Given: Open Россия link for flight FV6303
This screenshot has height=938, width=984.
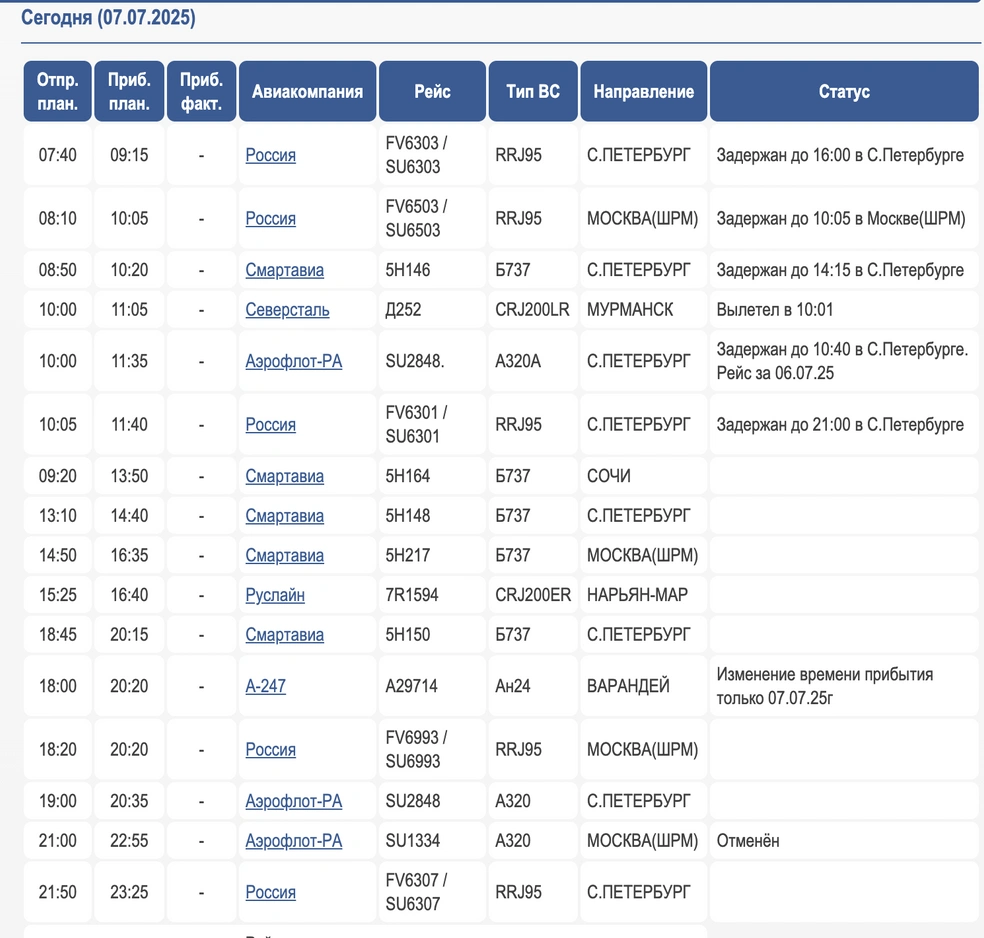Looking at the screenshot, I should pos(270,155).
